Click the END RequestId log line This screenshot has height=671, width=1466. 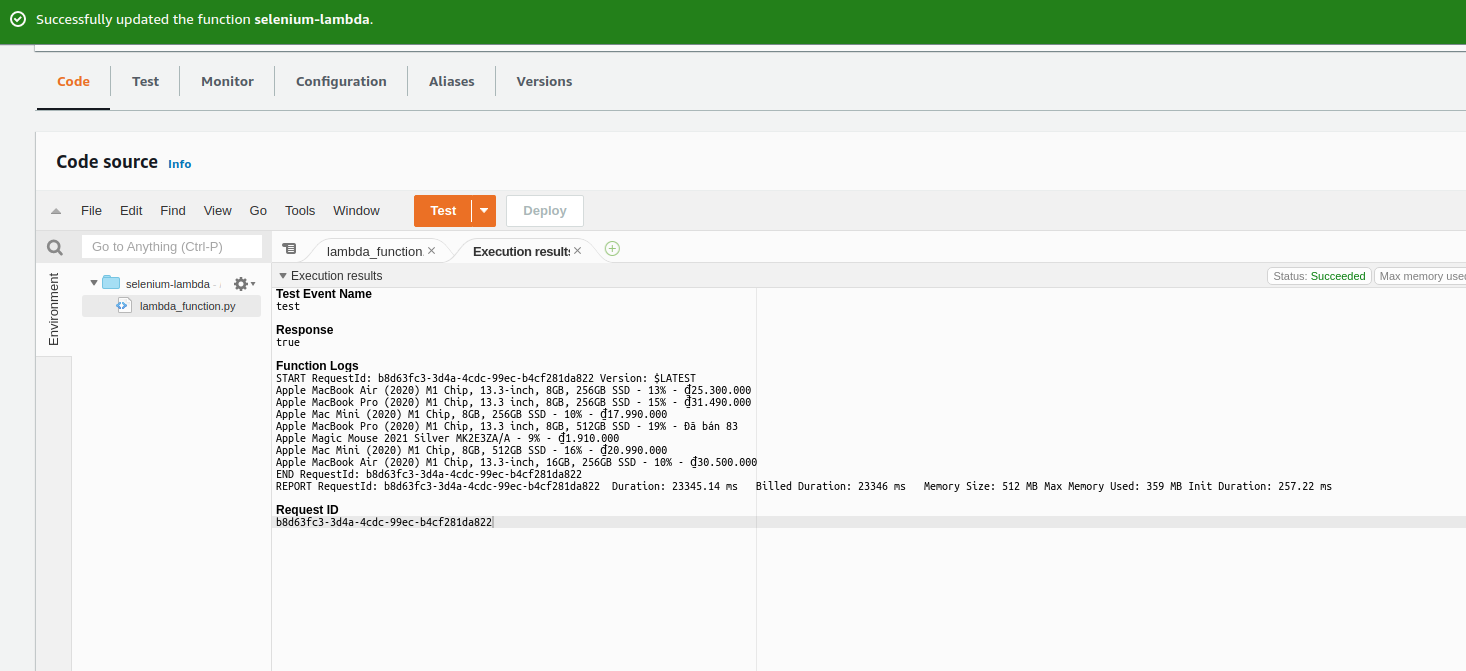pos(429,475)
